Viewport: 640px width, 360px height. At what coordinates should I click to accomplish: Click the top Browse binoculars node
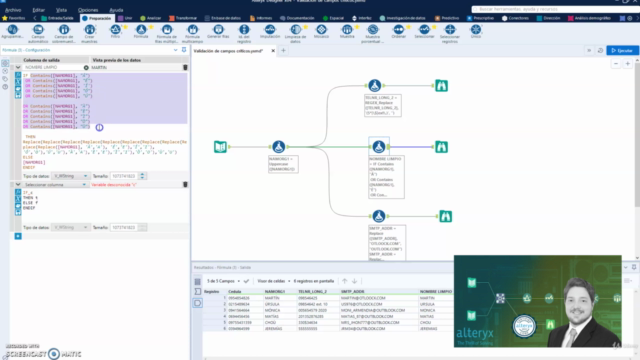pyautogui.click(x=441, y=86)
